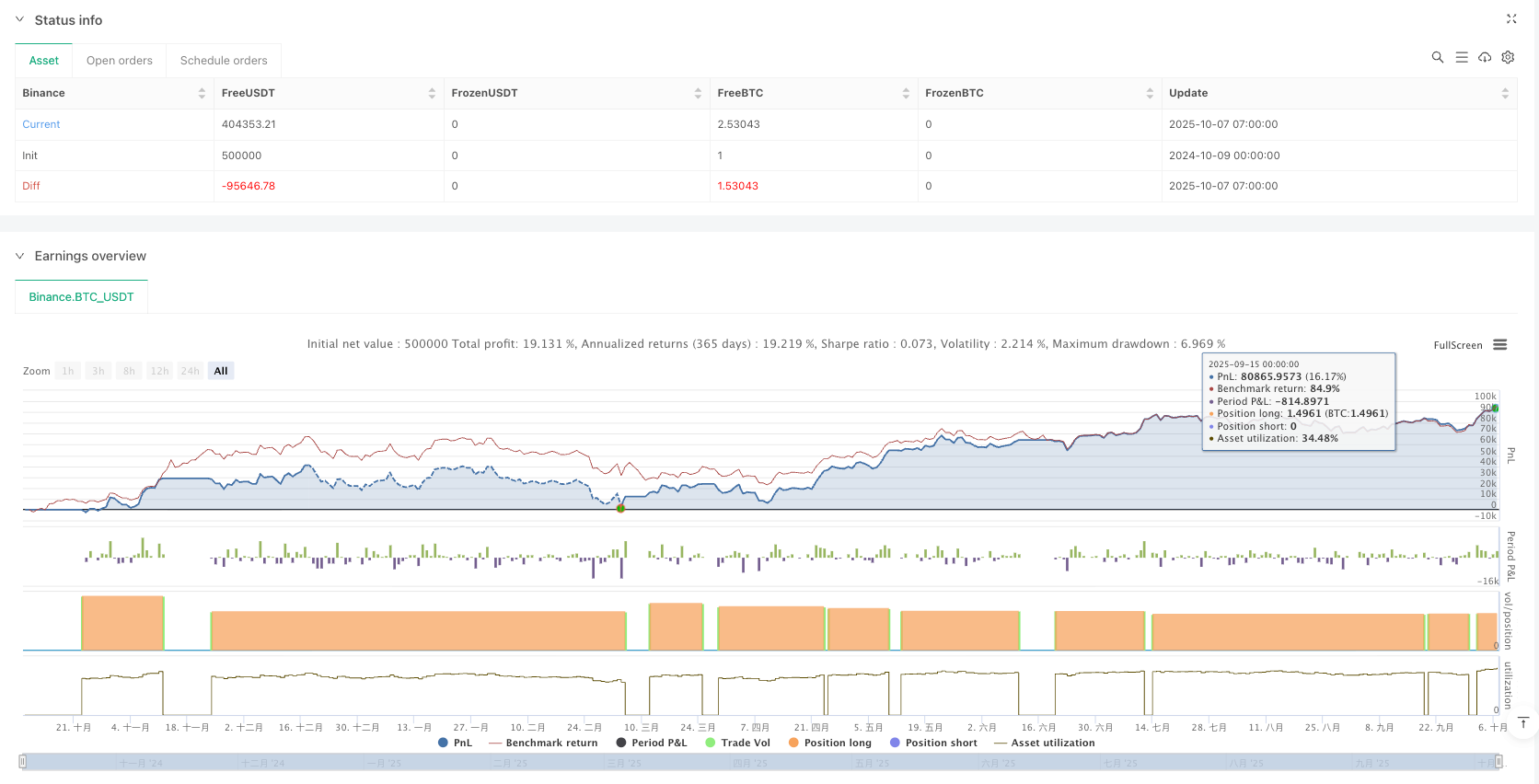Viewport: 1539px width, 784px height.
Task: Collapse the Status info section
Action: [19, 19]
